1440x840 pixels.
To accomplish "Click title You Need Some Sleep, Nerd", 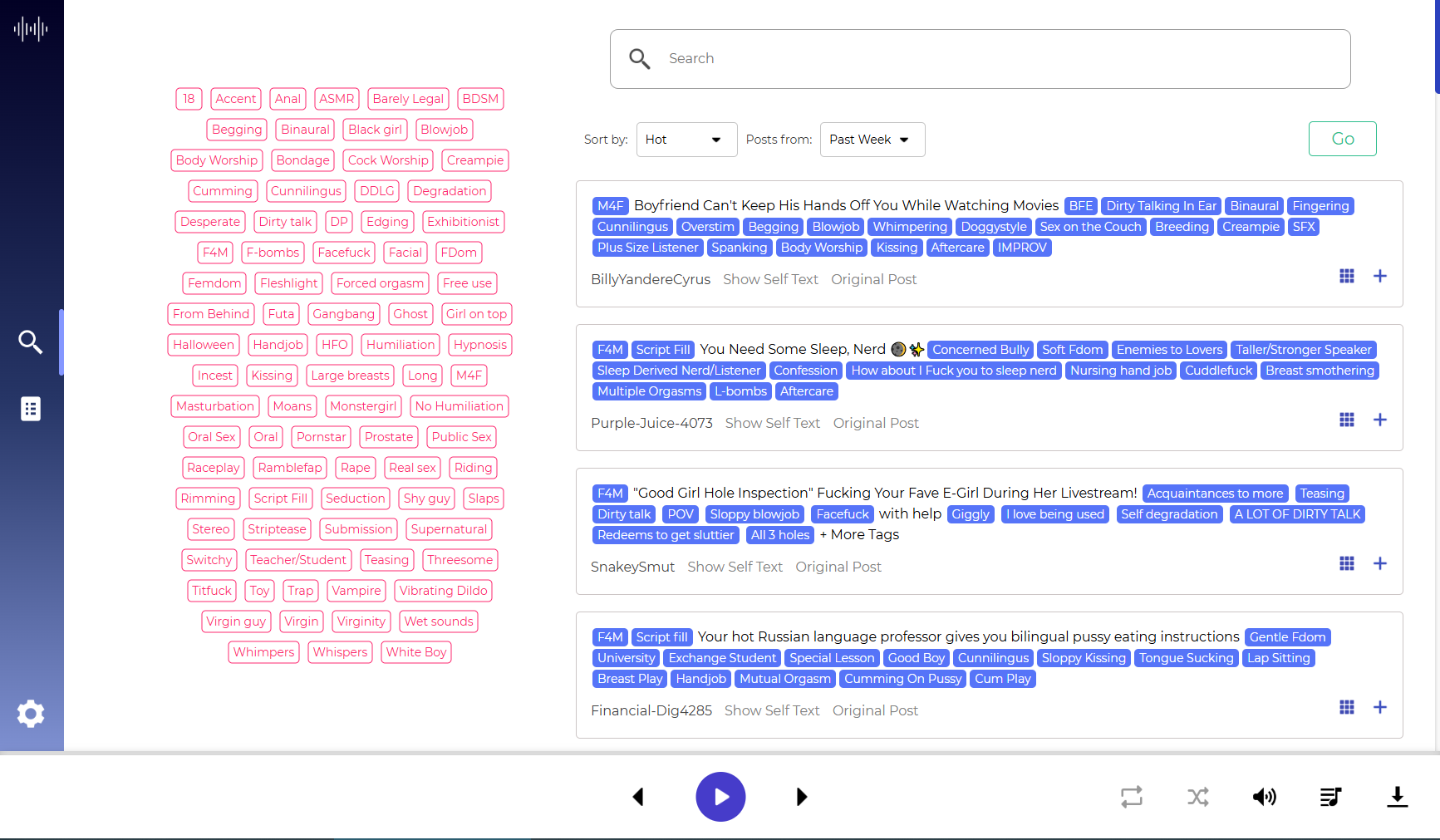I will [793, 350].
